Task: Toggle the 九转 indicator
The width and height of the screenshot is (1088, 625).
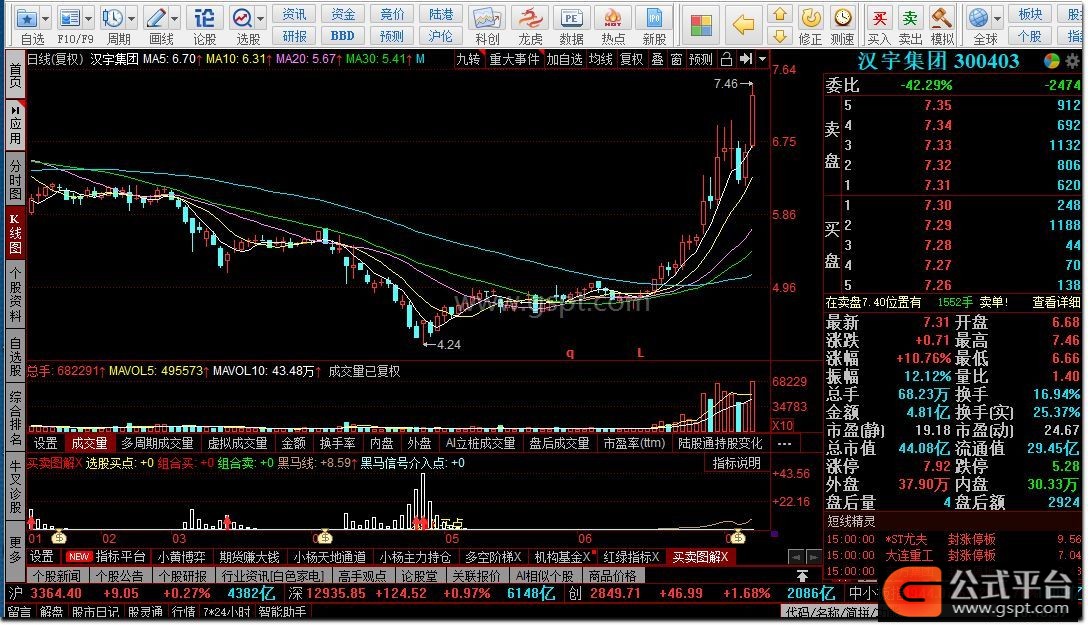Action: tap(468, 60)
